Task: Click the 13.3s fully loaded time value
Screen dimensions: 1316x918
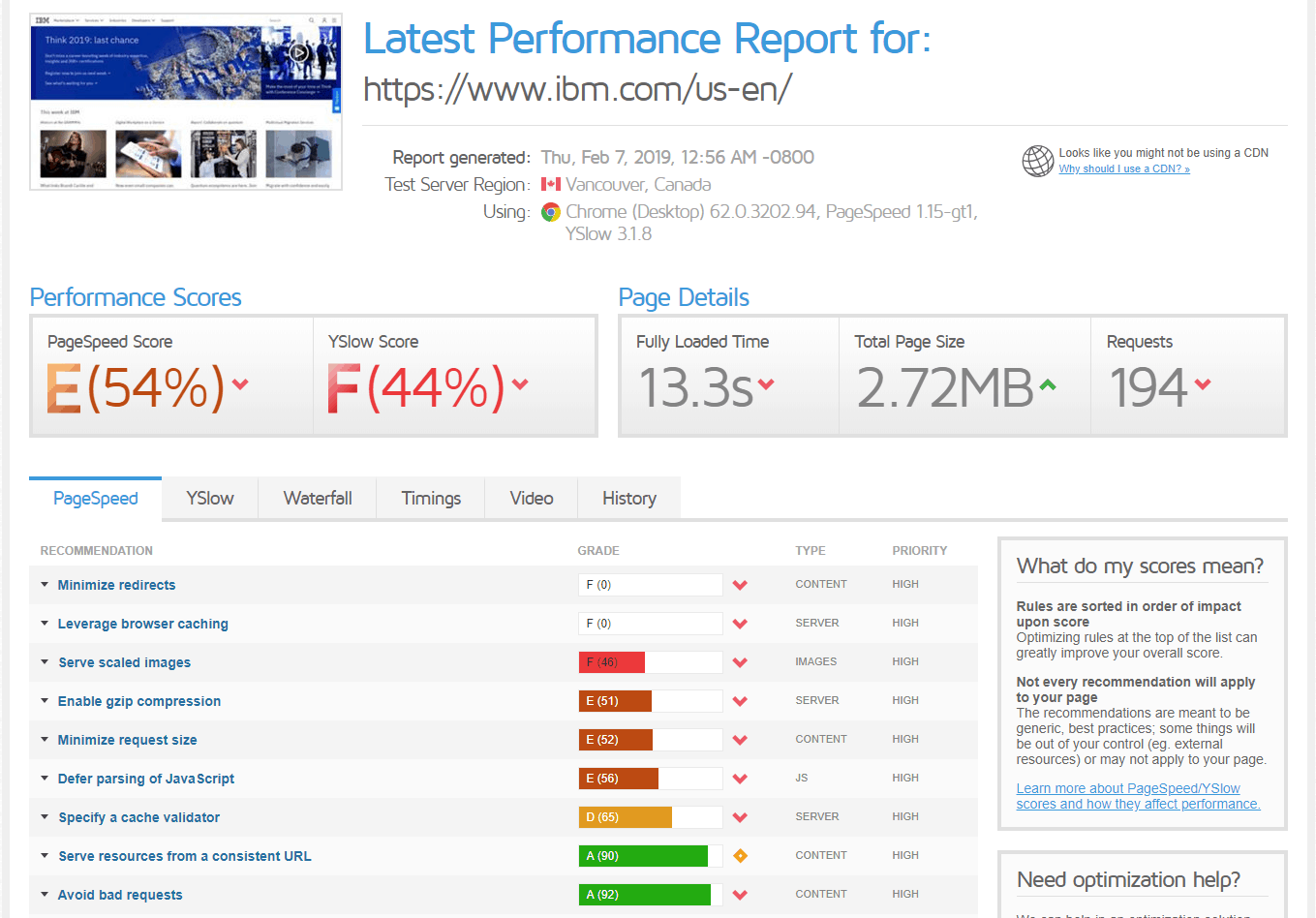Action: click(695, 388)
